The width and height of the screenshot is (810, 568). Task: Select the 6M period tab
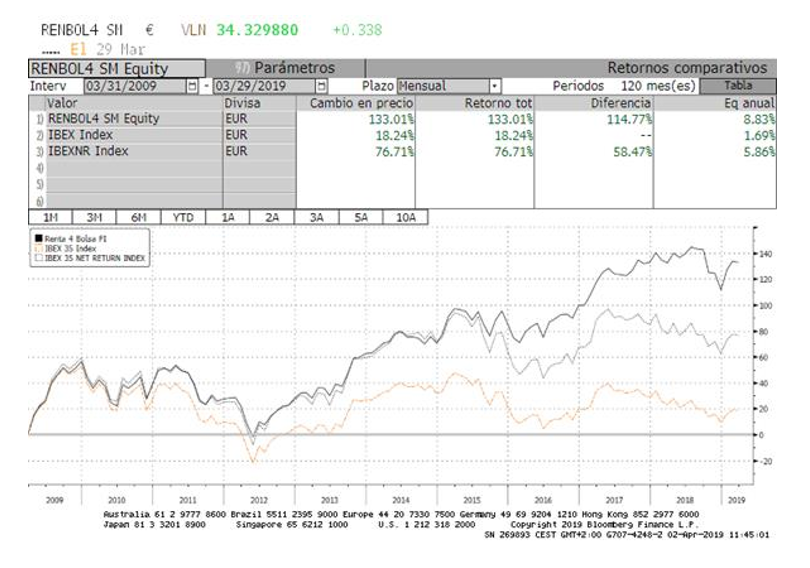pos(138,217)
